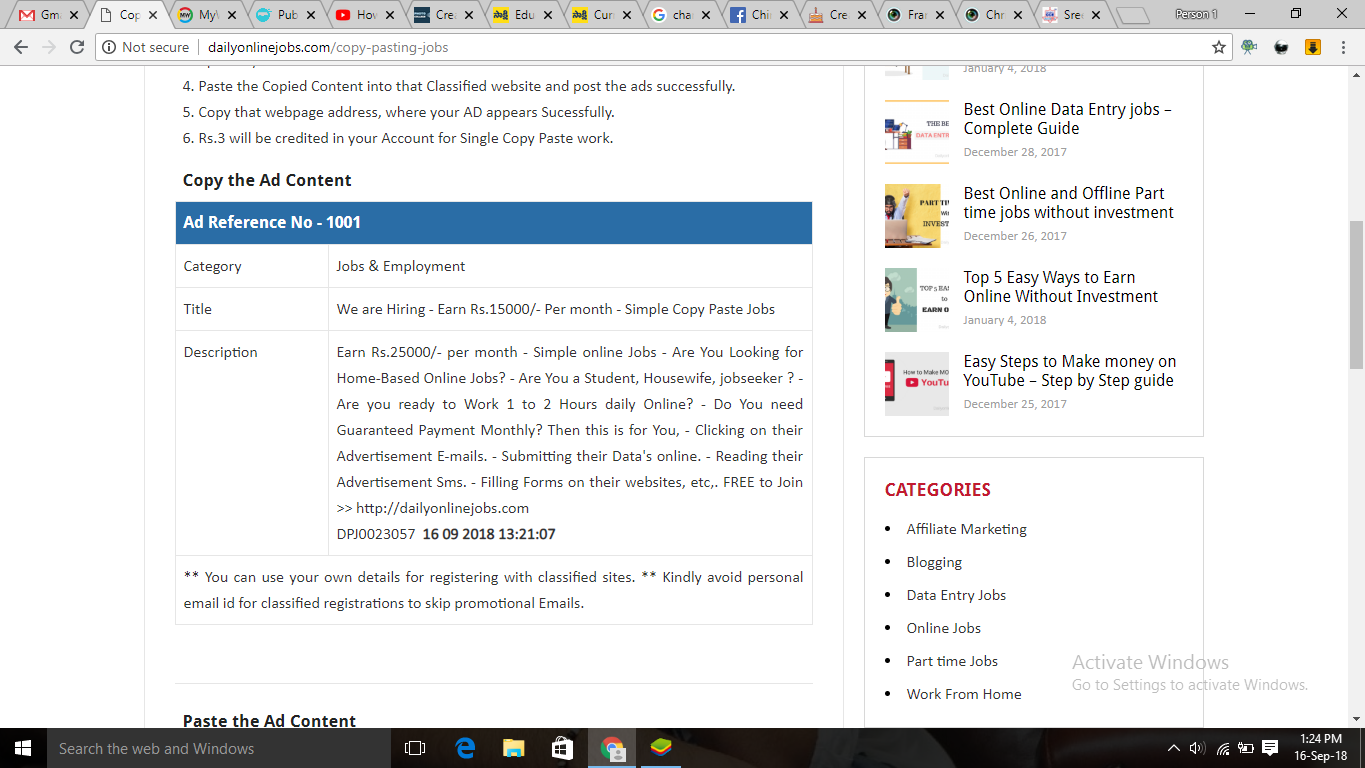The image size is (1365, 768).
Task: Open Task View on the taskbar
Action: click(415, 748)
